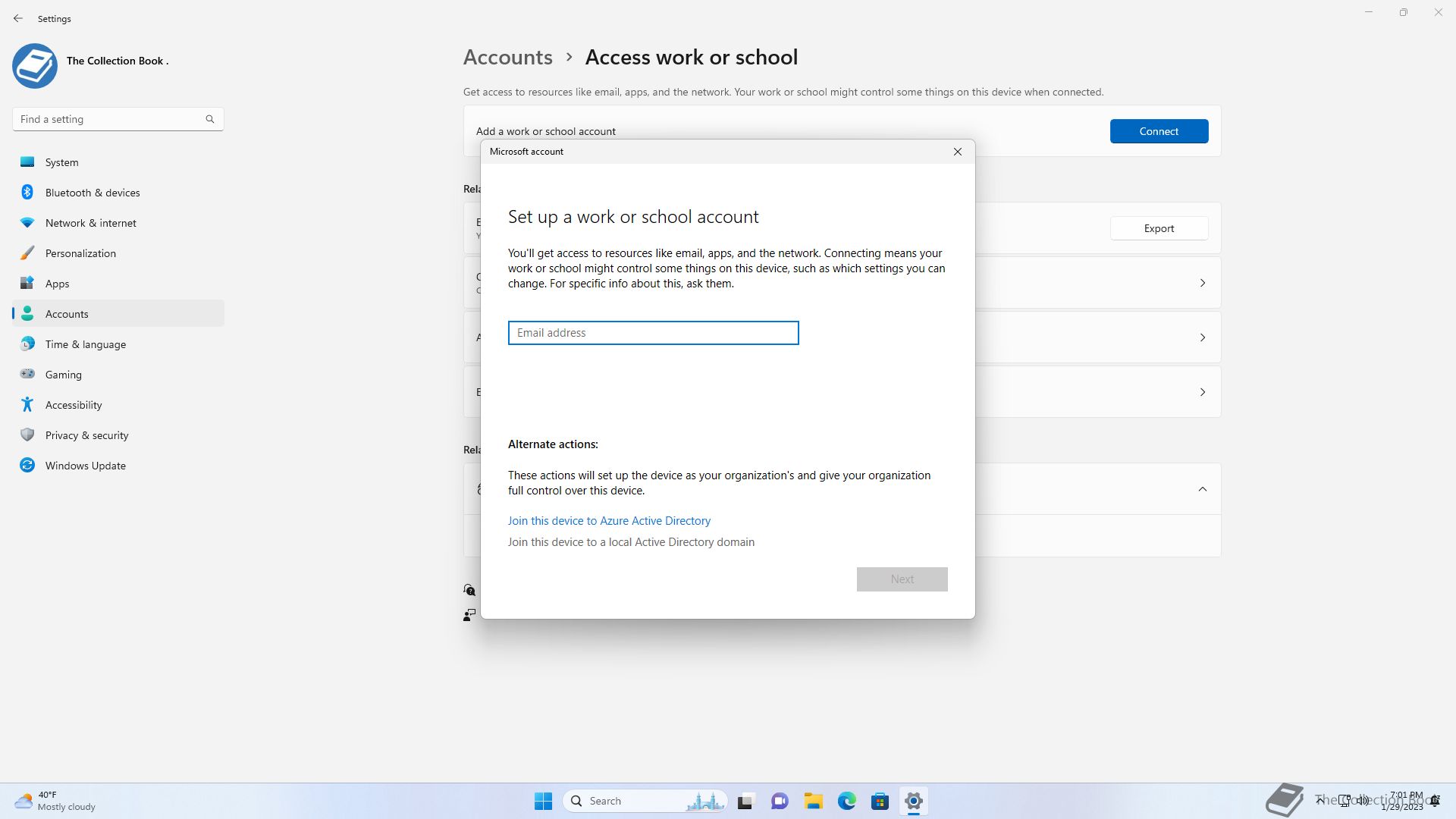
Task: Click the search magnifier in Find a setting
Action: [210, 119]
